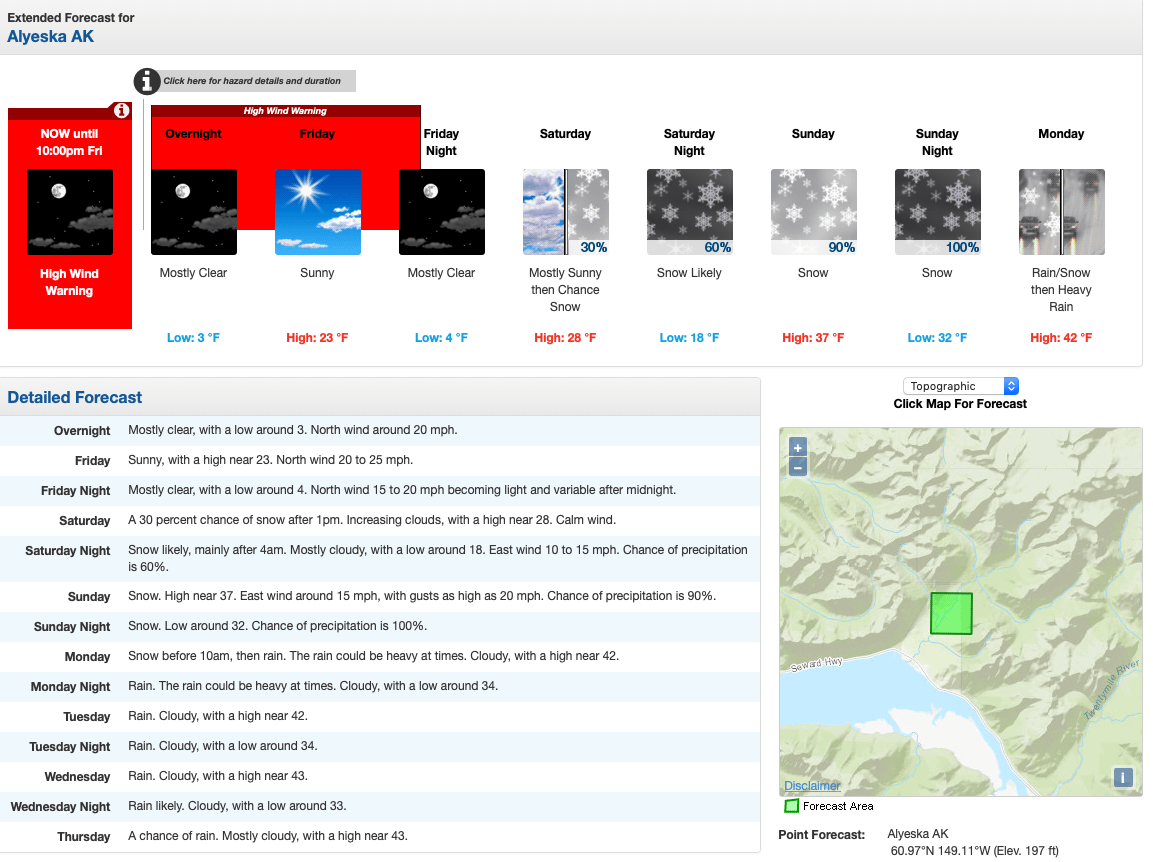Zoom in on the forecast map
This screenshot has width=1153, height=862.
(798, 447)
